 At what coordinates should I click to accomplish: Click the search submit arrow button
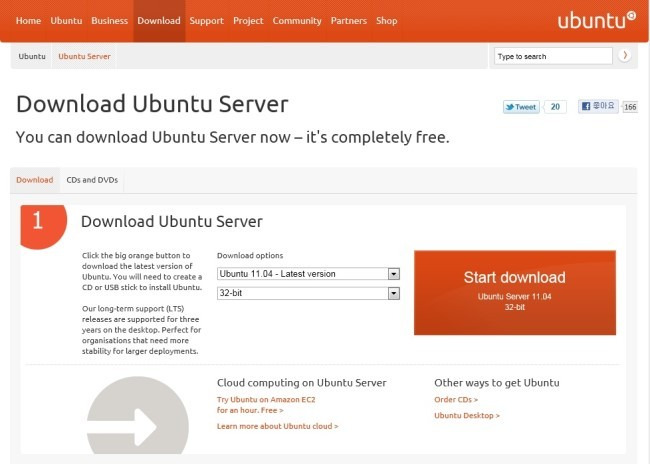(x=625, y=55)
